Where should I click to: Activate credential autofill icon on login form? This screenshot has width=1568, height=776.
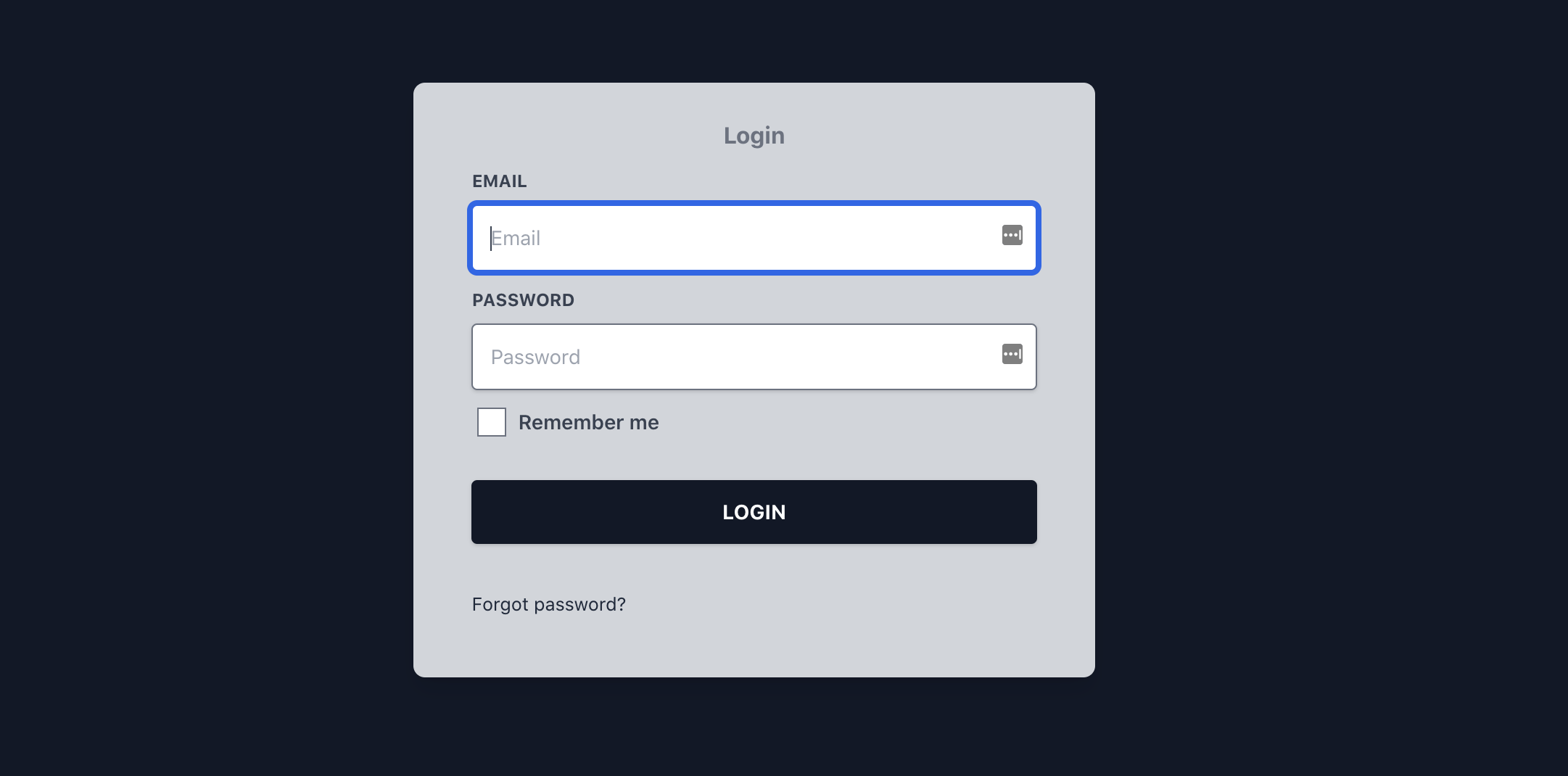point(1012,236)
